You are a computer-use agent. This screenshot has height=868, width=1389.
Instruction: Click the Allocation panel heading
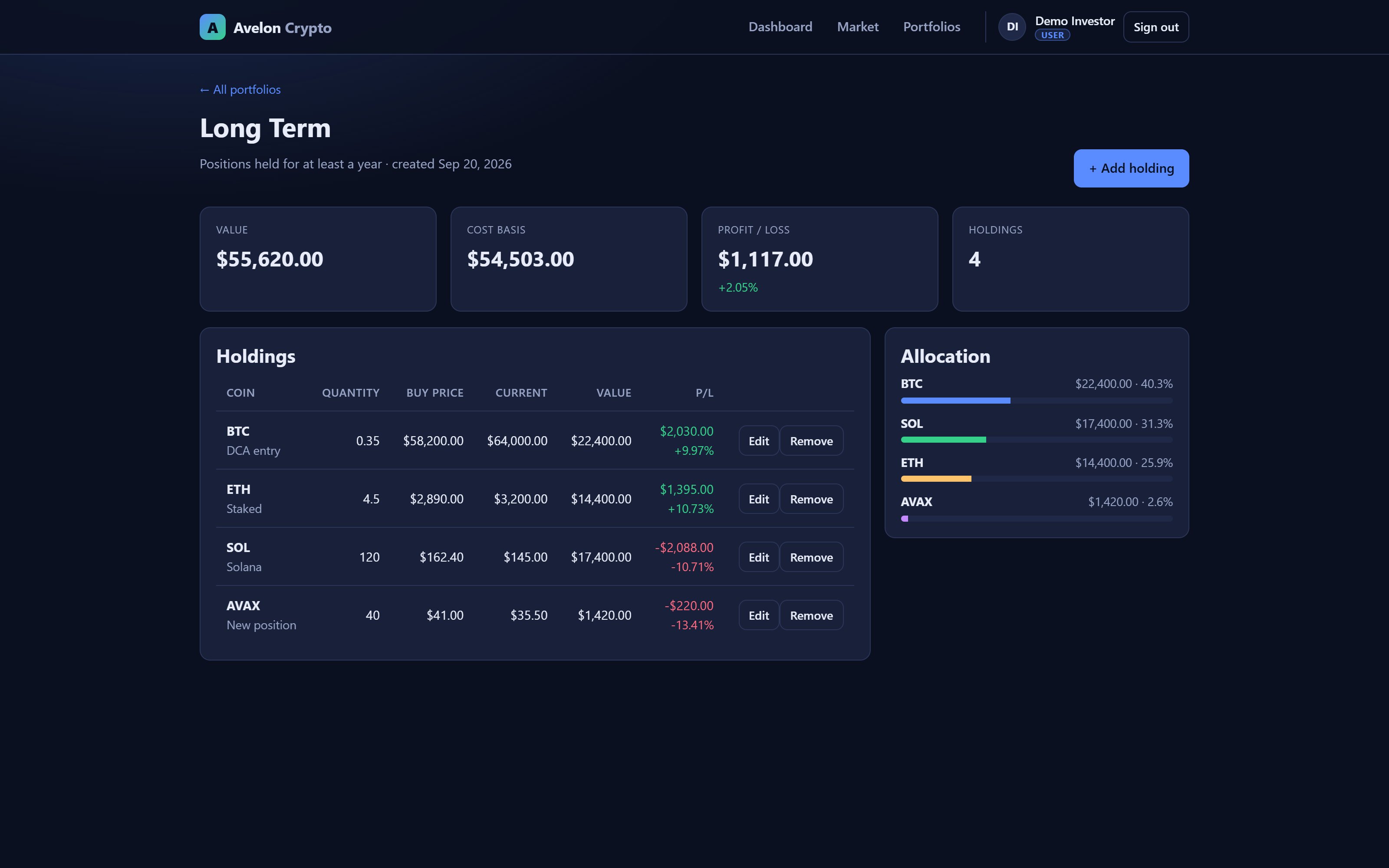tap(945, 356)
